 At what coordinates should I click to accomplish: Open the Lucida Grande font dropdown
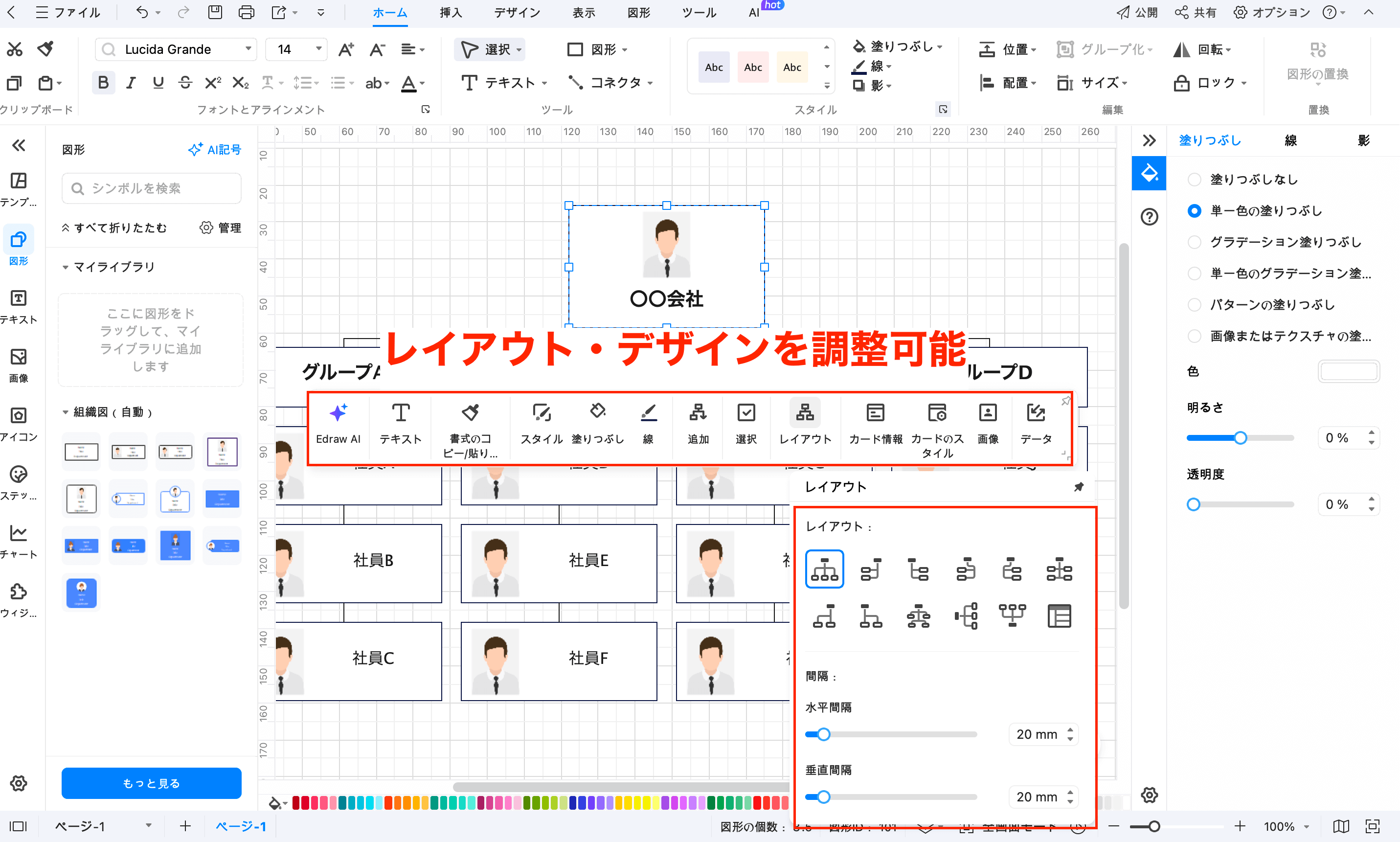click(x=248, y=49)
